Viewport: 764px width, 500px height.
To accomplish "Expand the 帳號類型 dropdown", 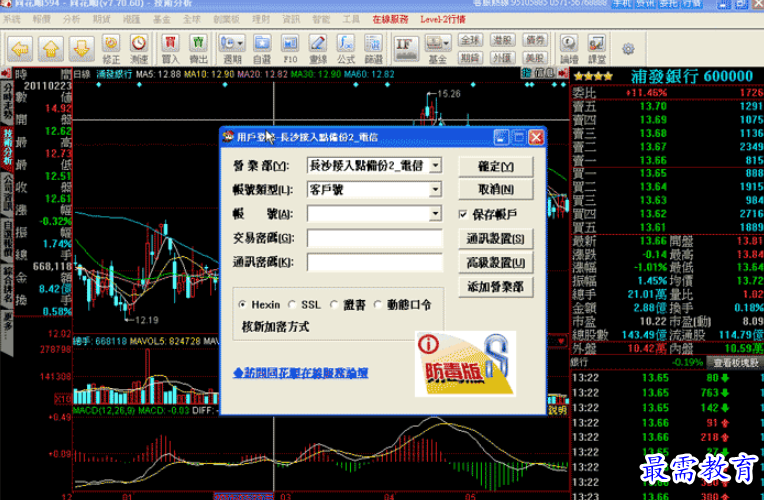I will (436, 189).
